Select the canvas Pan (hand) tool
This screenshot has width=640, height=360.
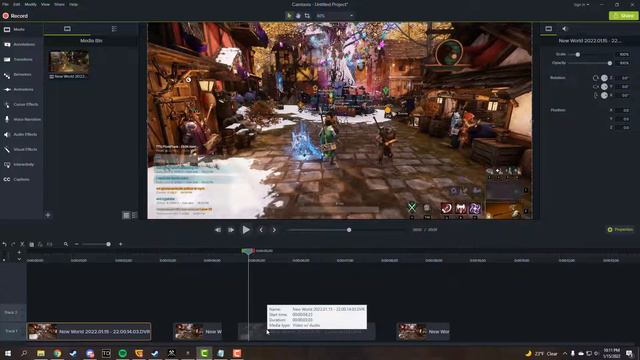[x=298, y=16]
